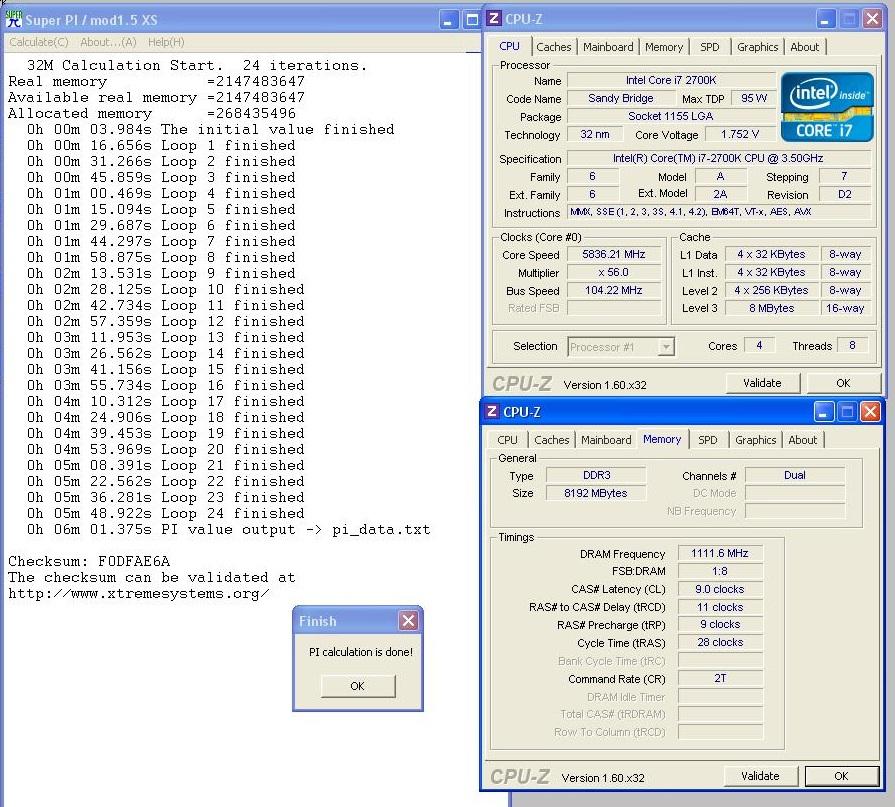Switch to SPD tab in top CPU-Z window
This screenshot has width=895, height=807.
pyautogui.click(x=709, y=47)
